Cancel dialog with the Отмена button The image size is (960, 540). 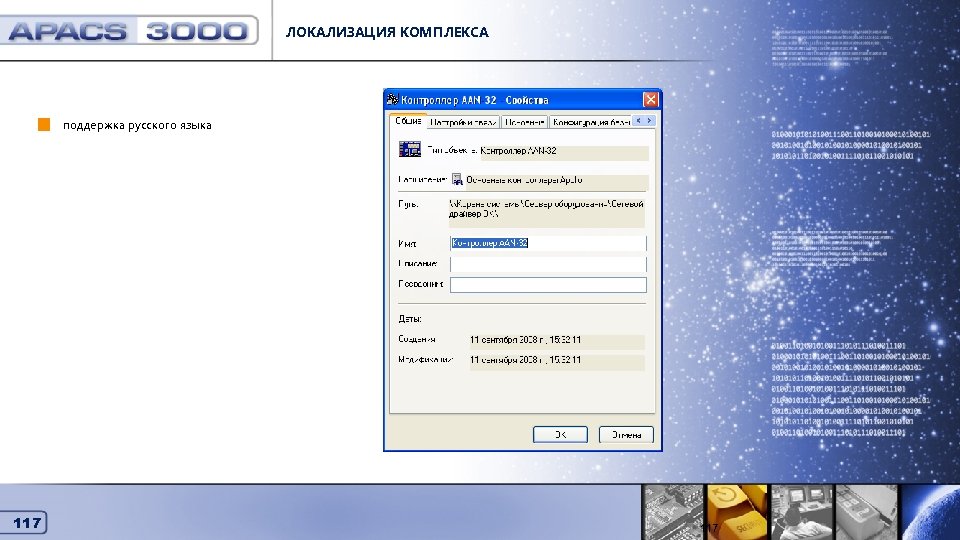[x=626, y=434]
